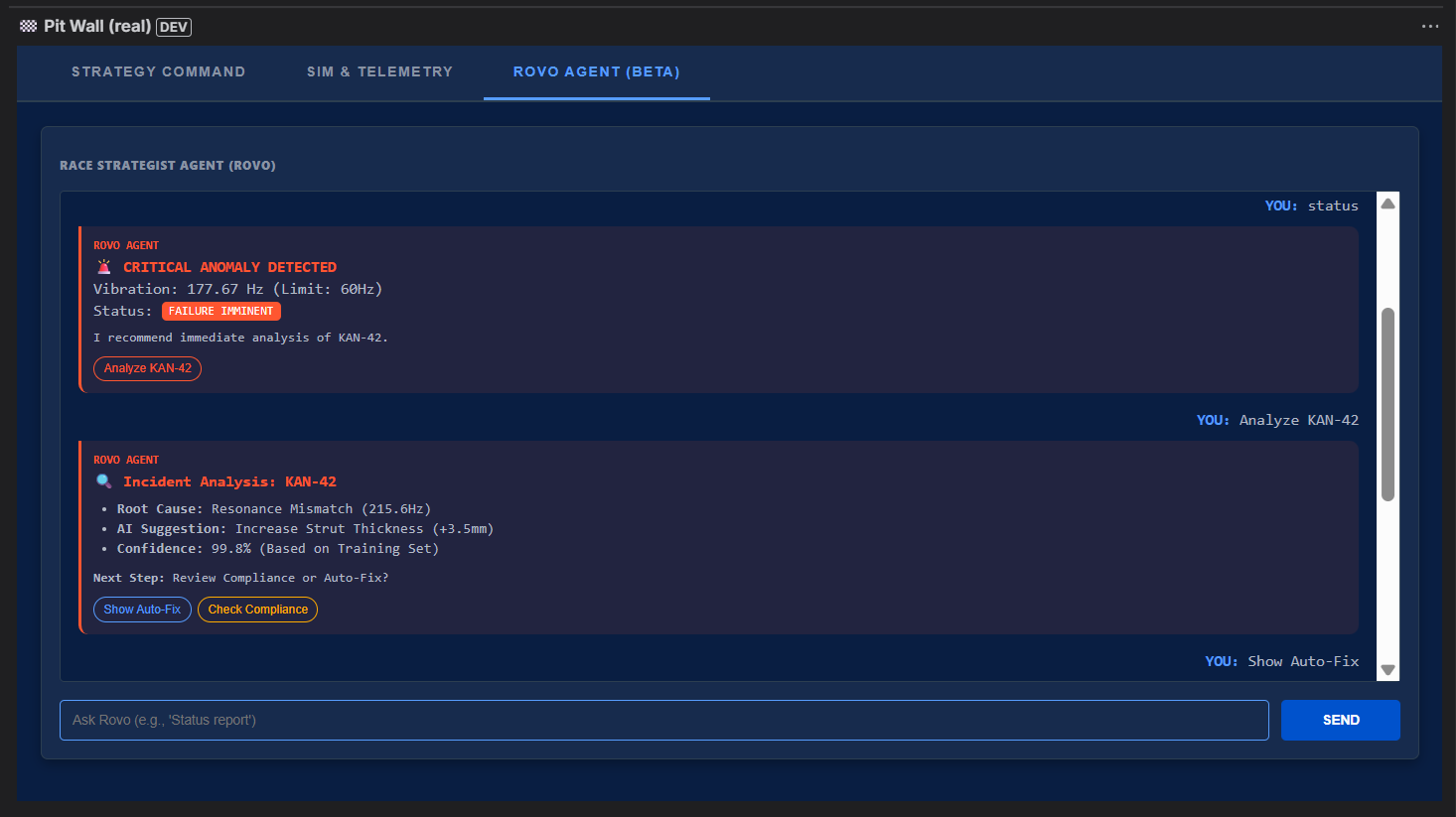Viewport: 1456px width, 817px height.
Task: Select the Rovo Agent (Beta) tab
Action: (596, 71)
